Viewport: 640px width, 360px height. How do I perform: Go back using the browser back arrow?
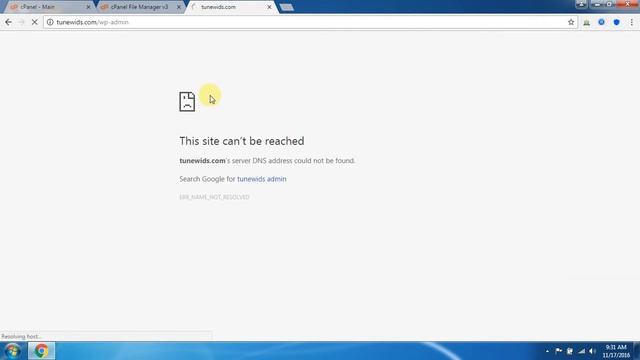(9, 22)
